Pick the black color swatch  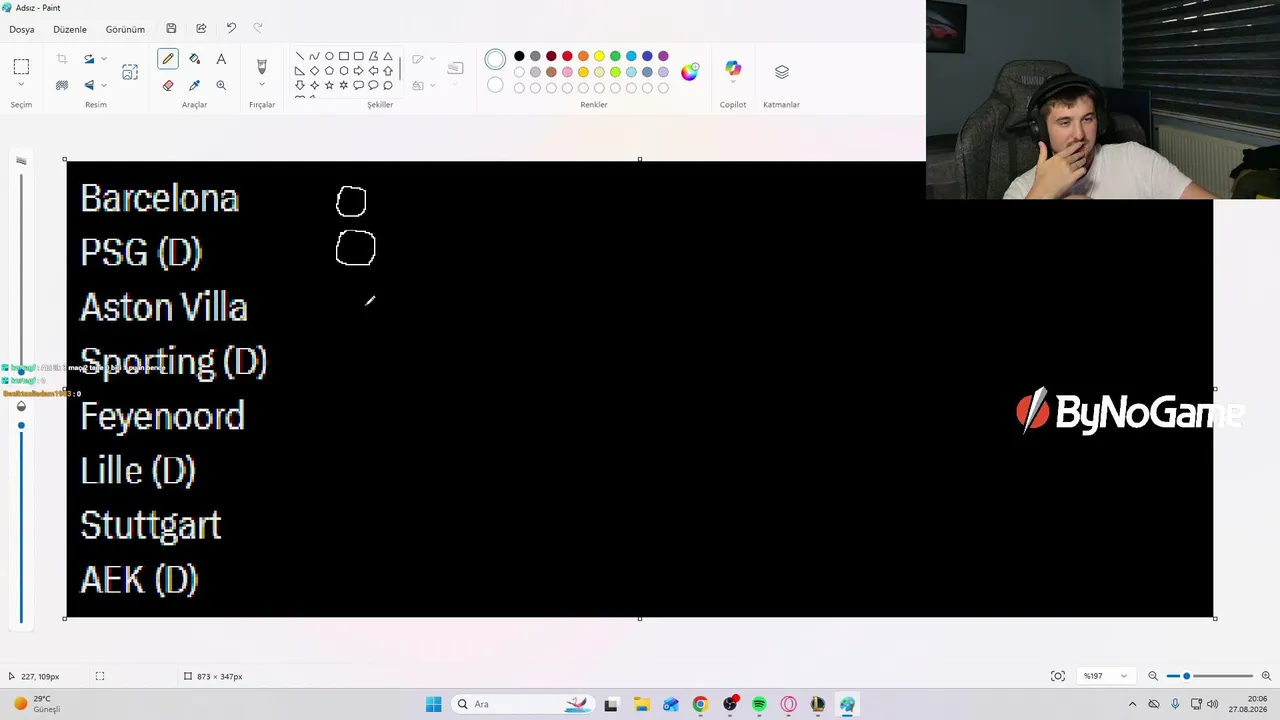(519, 56)
